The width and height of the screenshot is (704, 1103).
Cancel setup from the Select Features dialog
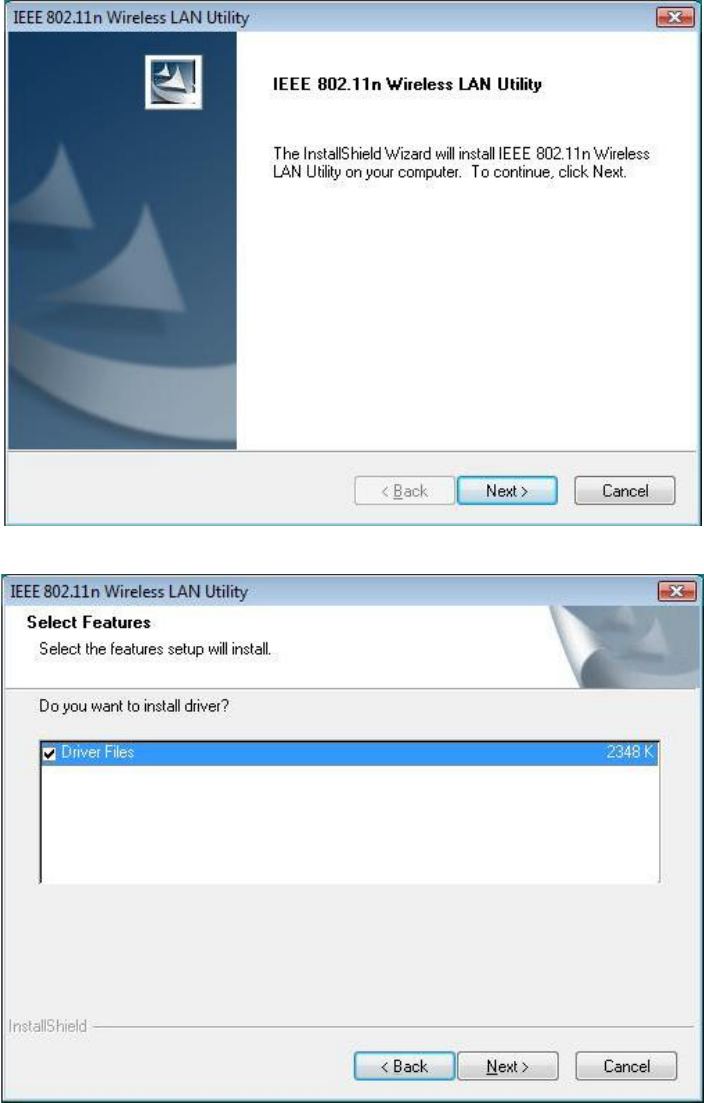click(x=626, y=1066)
